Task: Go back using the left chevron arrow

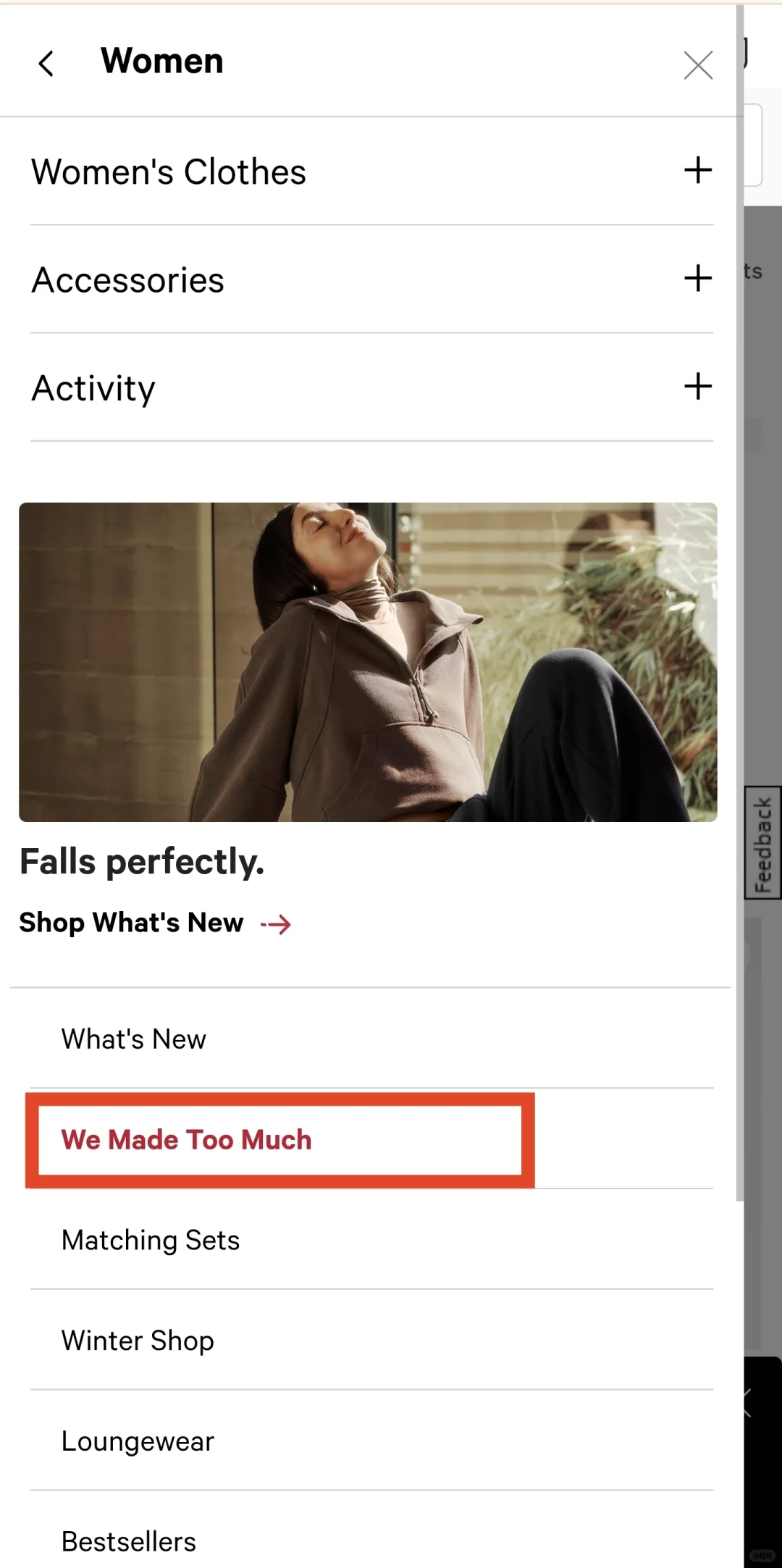Action: (46, 64)
